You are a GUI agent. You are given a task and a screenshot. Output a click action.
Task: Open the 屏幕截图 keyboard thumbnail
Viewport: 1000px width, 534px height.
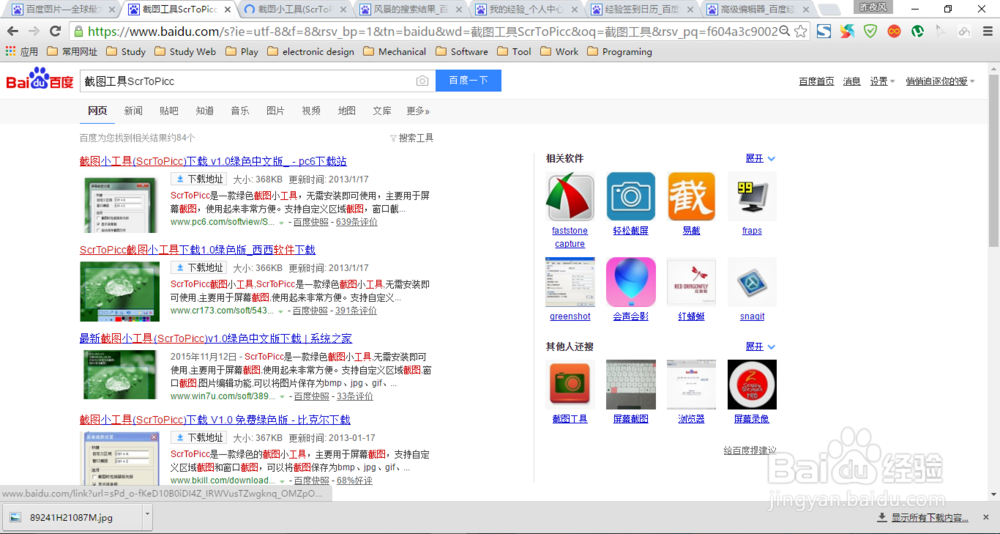point(630,385)
